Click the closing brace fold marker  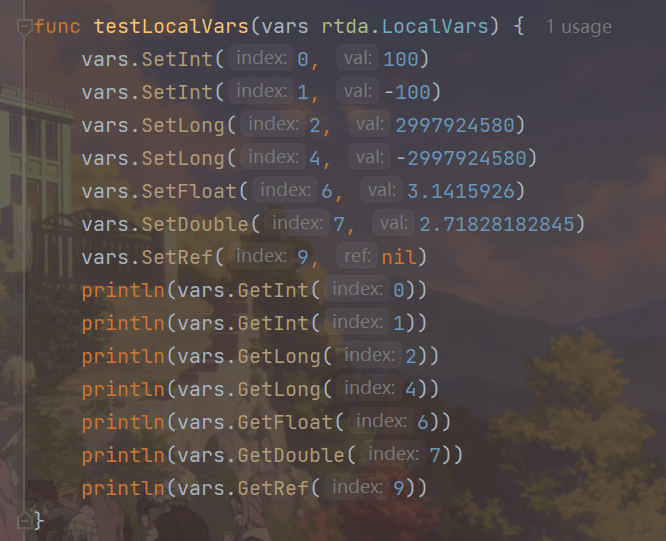(x=24, y=520)
